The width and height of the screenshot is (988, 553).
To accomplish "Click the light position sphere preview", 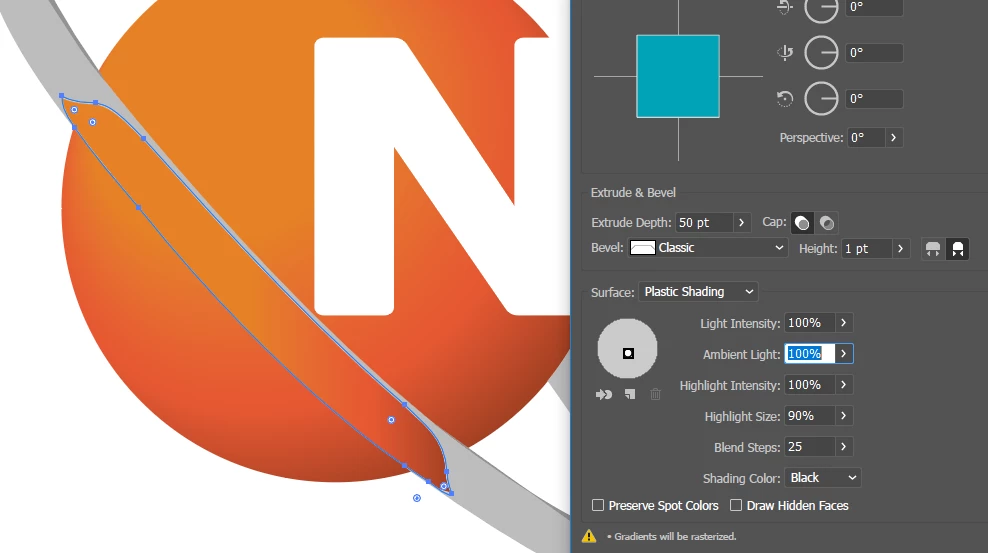I will (x=627, y=348).
